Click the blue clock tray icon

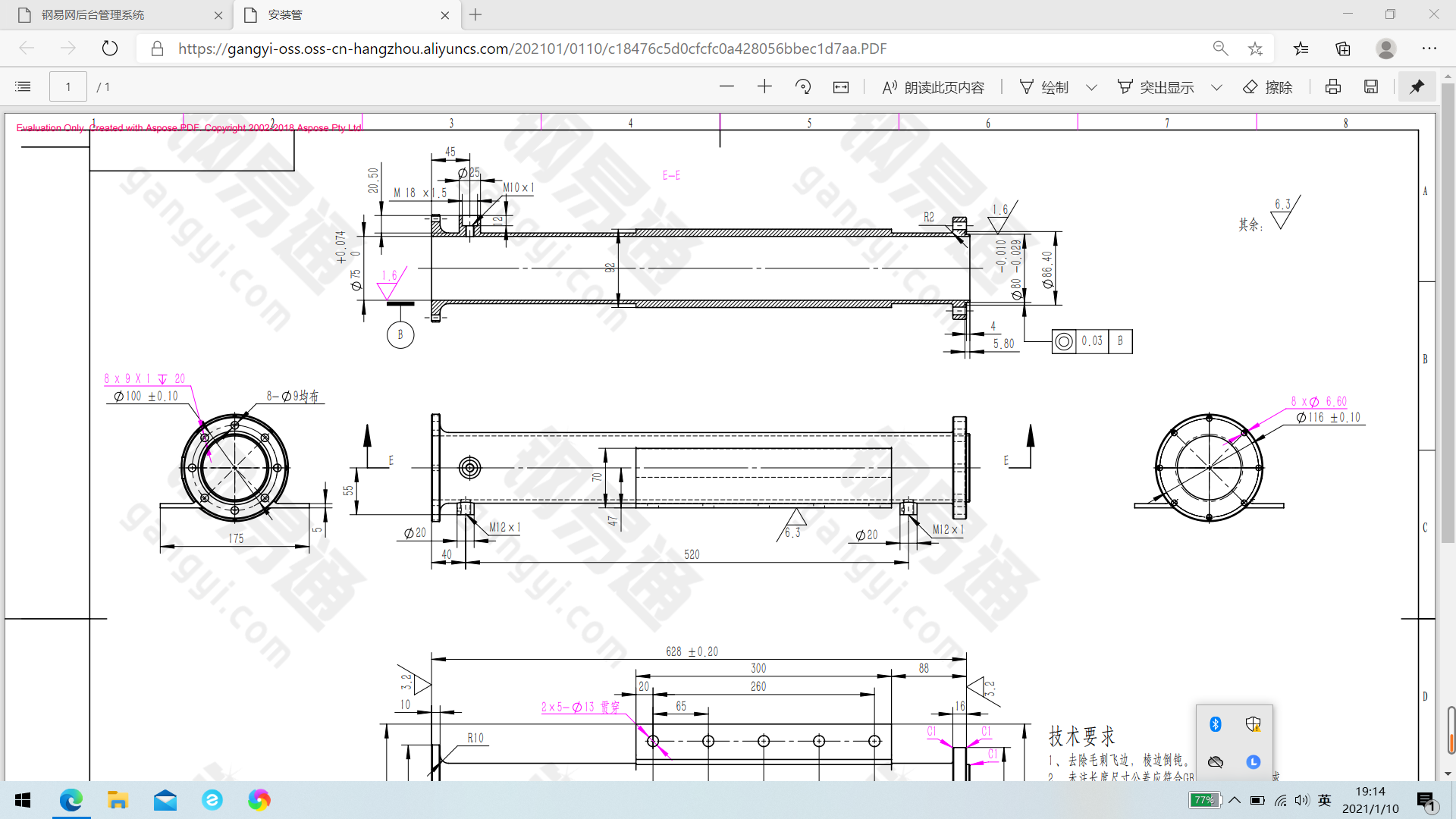[1254, 761]
